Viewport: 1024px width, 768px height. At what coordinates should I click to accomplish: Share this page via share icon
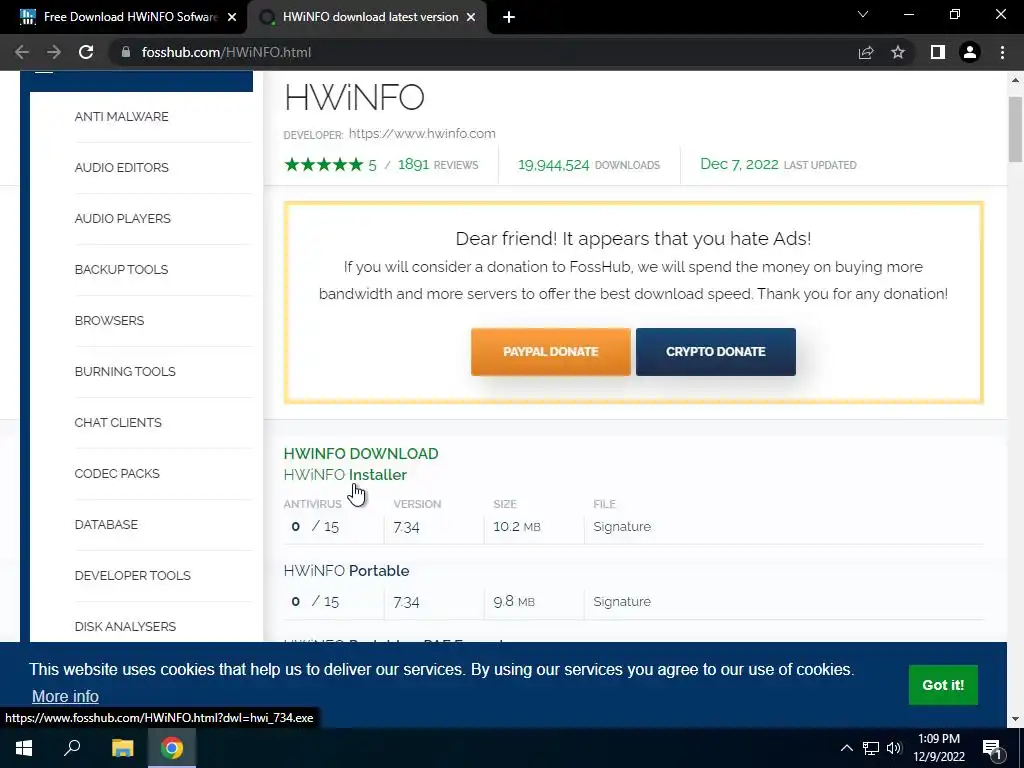pyautogui.click(x=866, y=52)
